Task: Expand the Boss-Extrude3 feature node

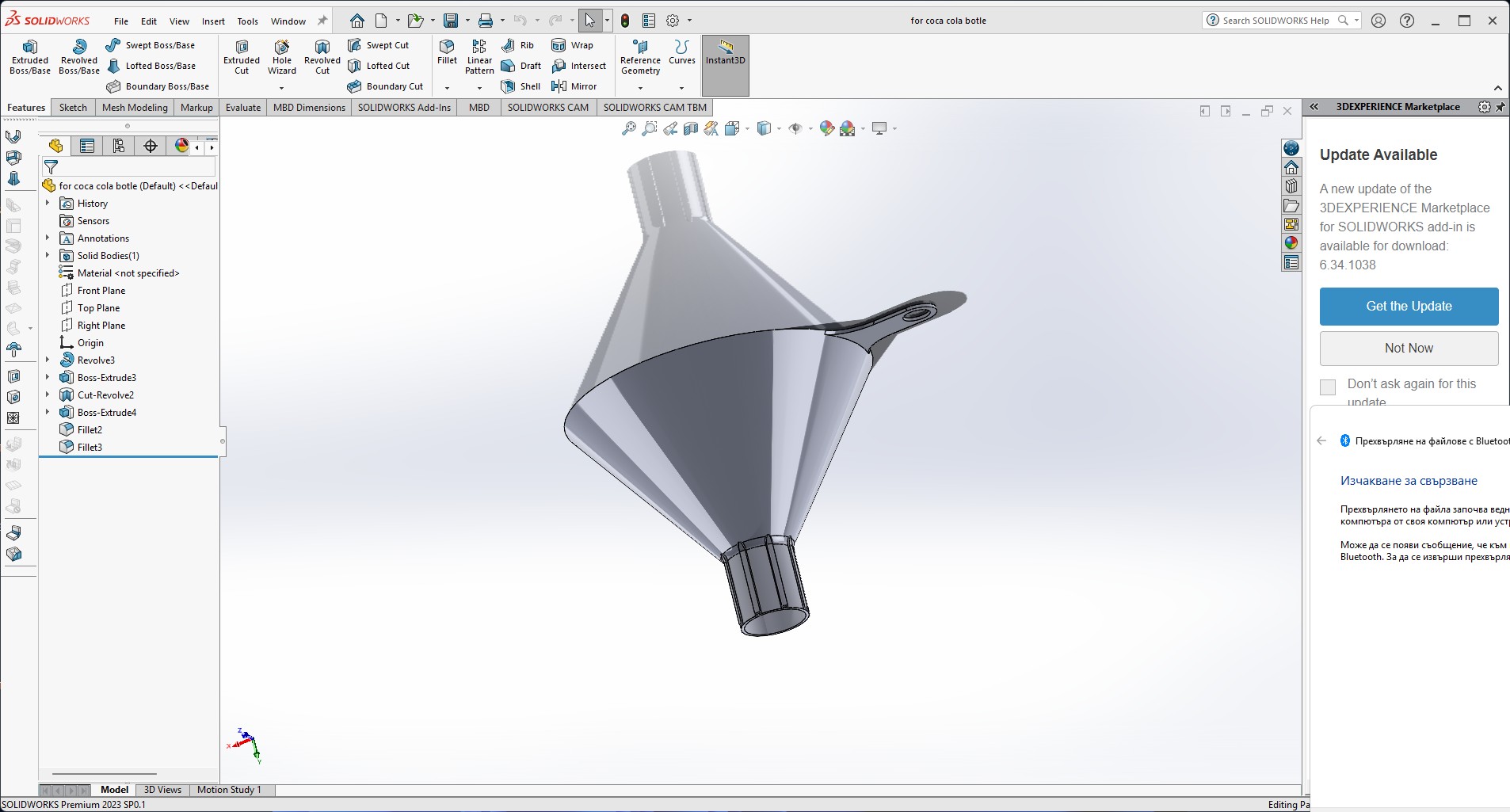Action: click(x=48, y=377)
